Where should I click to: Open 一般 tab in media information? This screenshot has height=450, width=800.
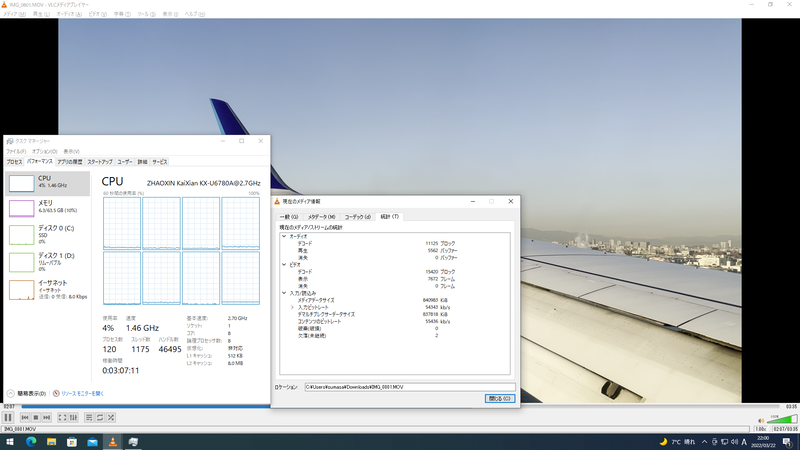click(289, 217)
